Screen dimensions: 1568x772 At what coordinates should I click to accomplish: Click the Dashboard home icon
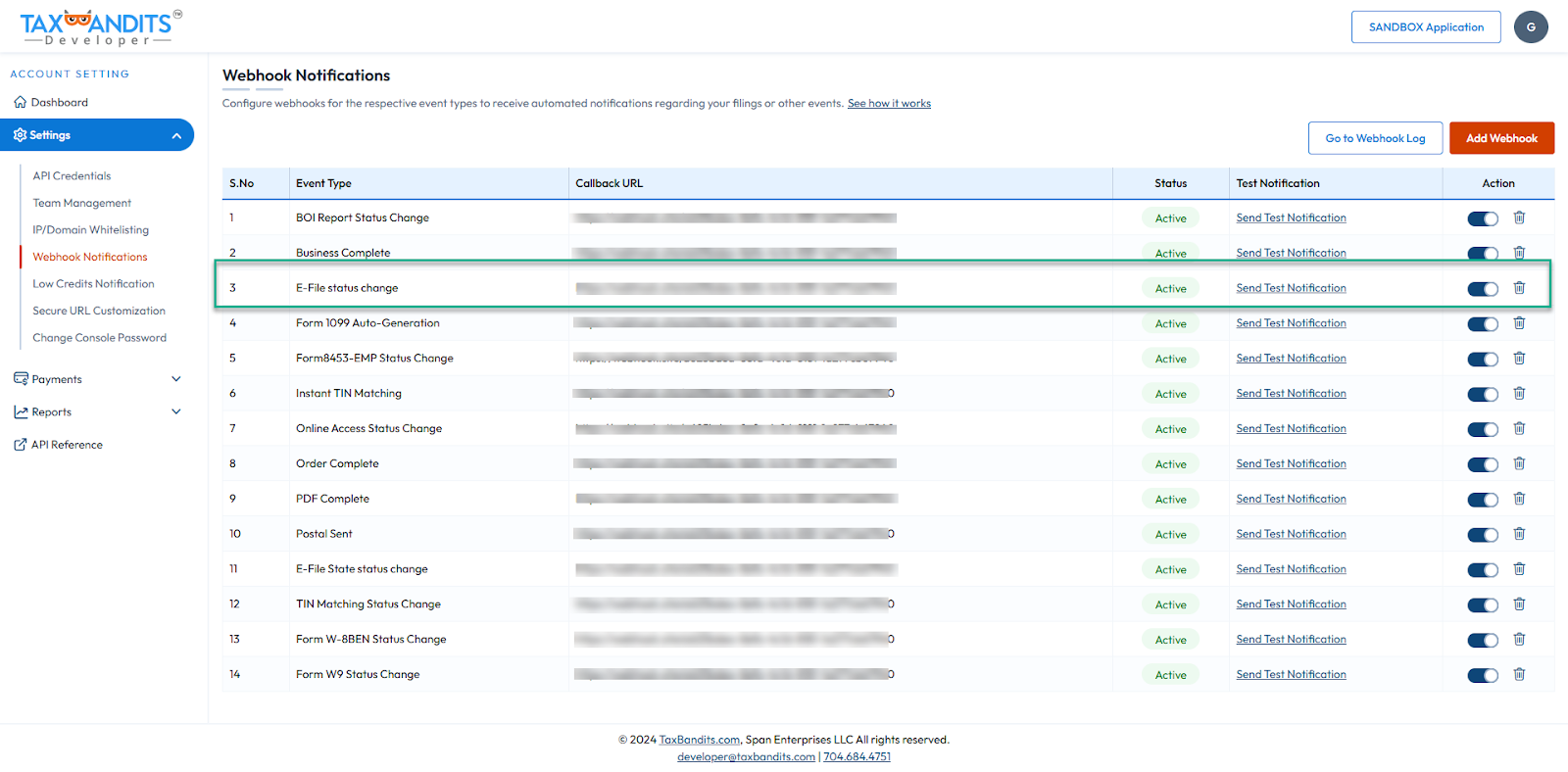(20, 102)
